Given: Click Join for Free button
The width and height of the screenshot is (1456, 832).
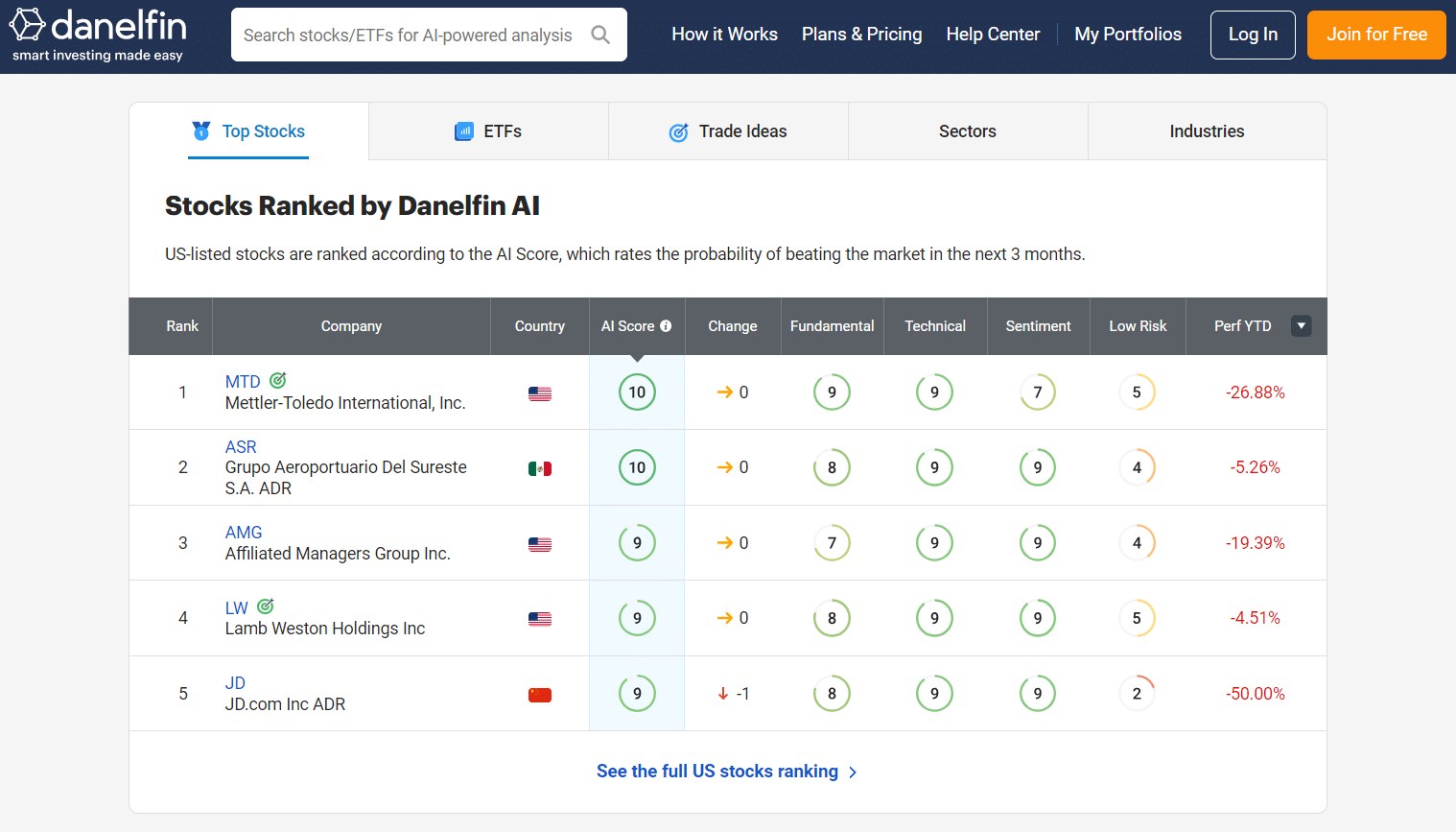Looking at the screenshot, I should click(1376, 35).
